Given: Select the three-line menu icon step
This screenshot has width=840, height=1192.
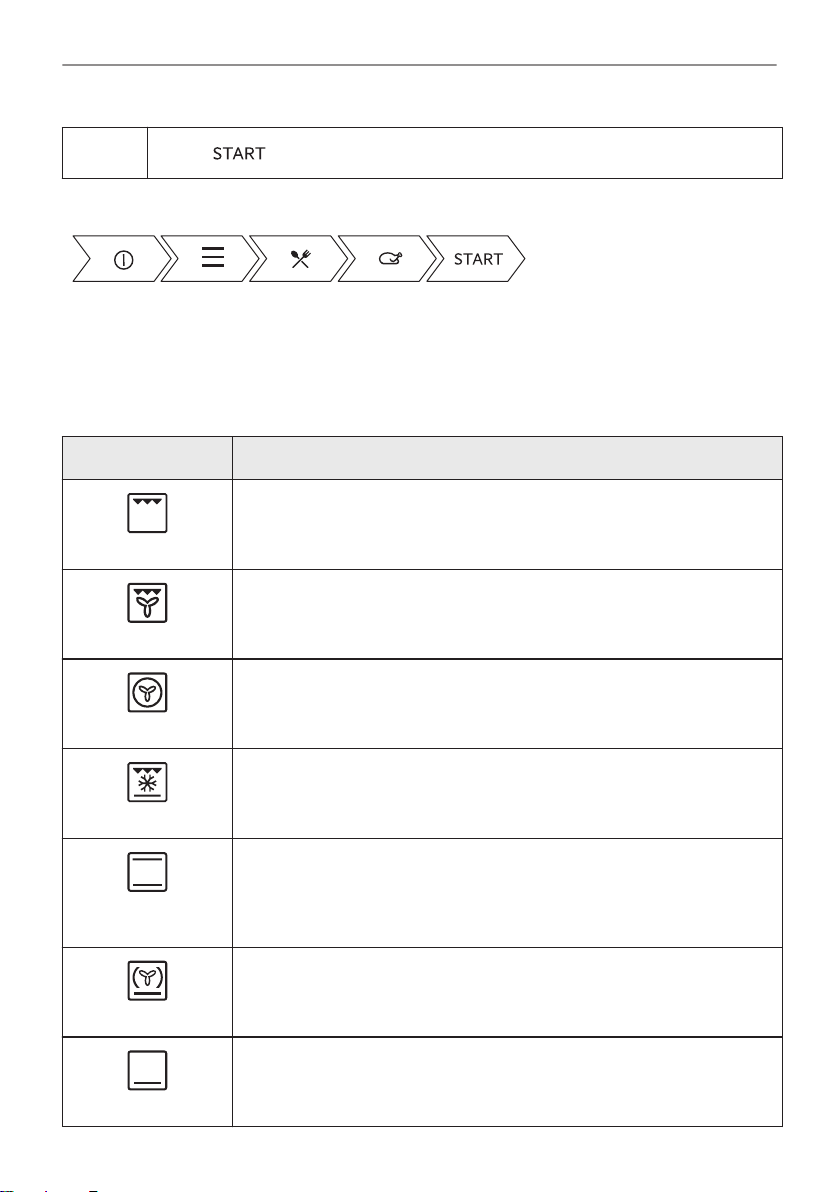Looking at the screenshot, I should click(213, 257).
